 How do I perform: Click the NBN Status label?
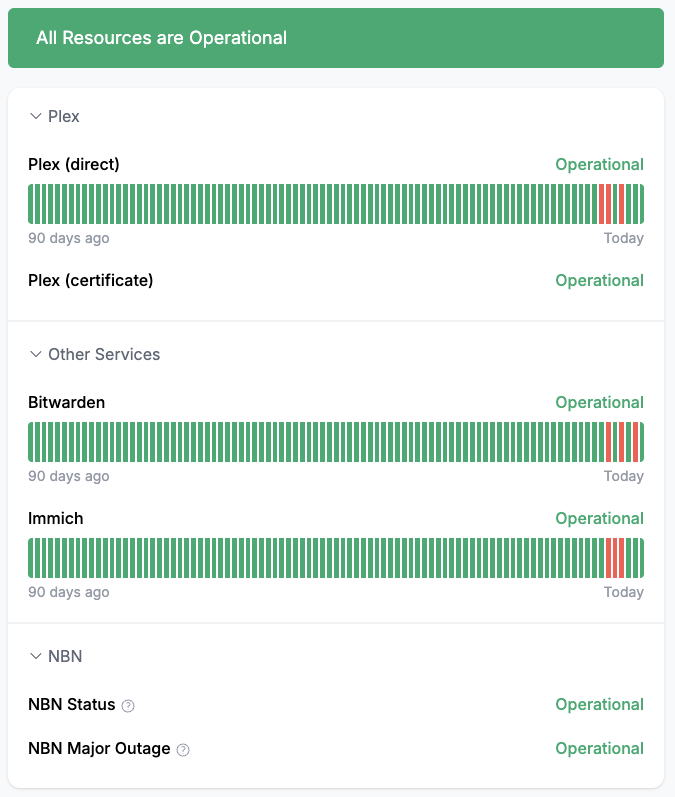point(72,704)
